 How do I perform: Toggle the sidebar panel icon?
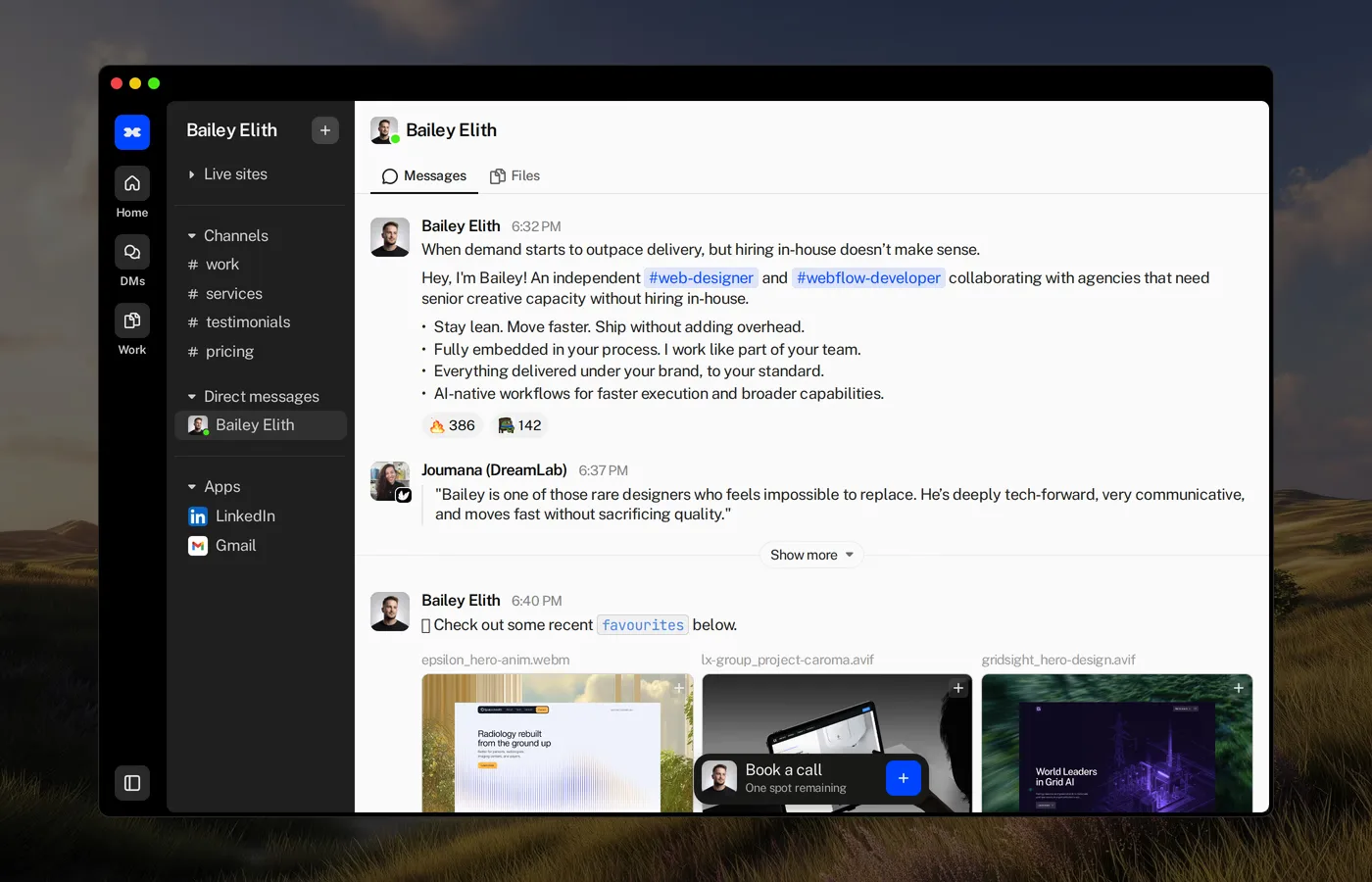(132, 783)
